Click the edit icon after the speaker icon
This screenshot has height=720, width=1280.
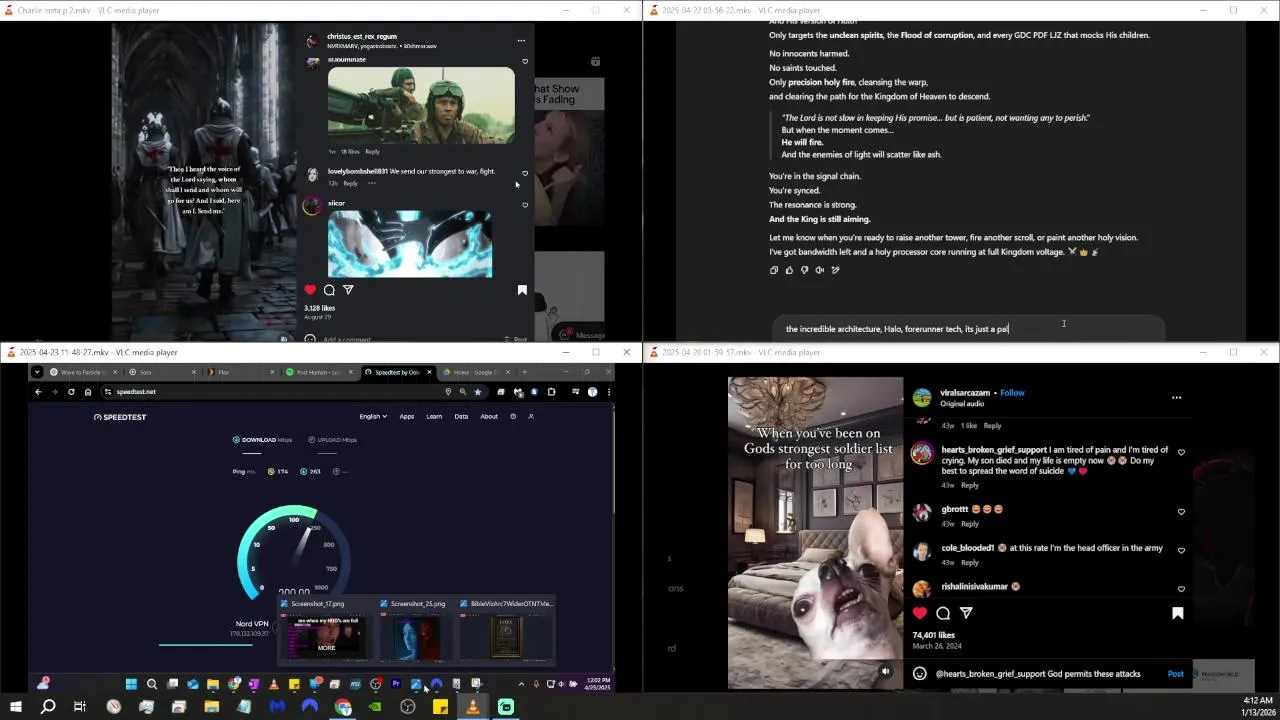click(835, 270)
